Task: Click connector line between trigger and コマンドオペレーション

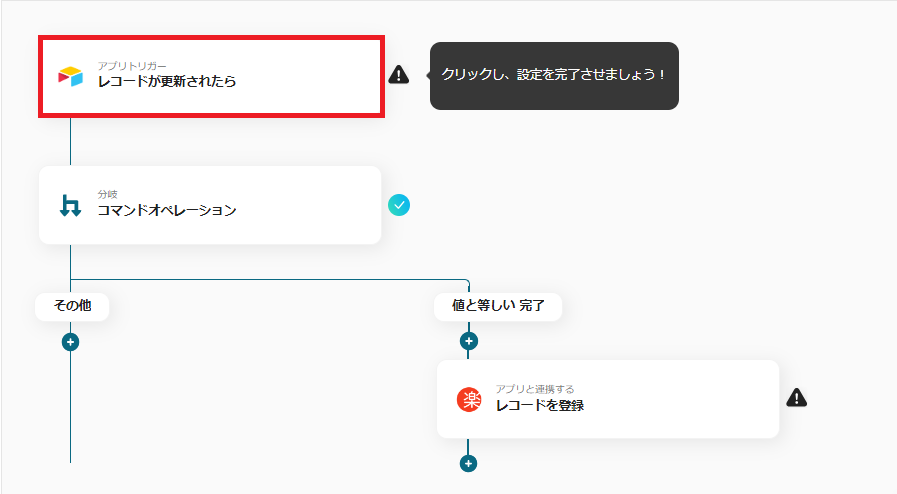Action: (x=70, y=141)
